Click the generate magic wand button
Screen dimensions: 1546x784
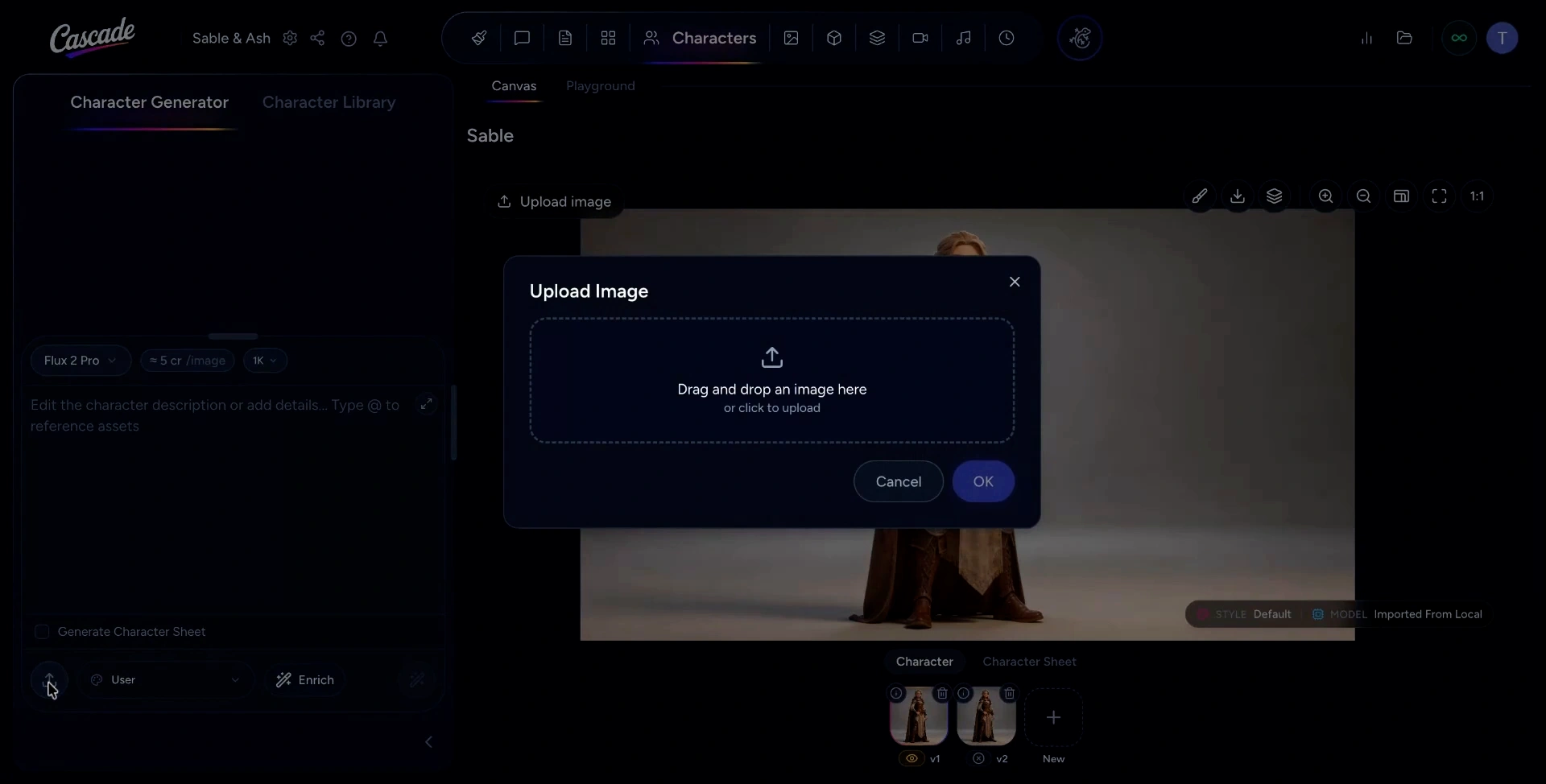point(417,680)
